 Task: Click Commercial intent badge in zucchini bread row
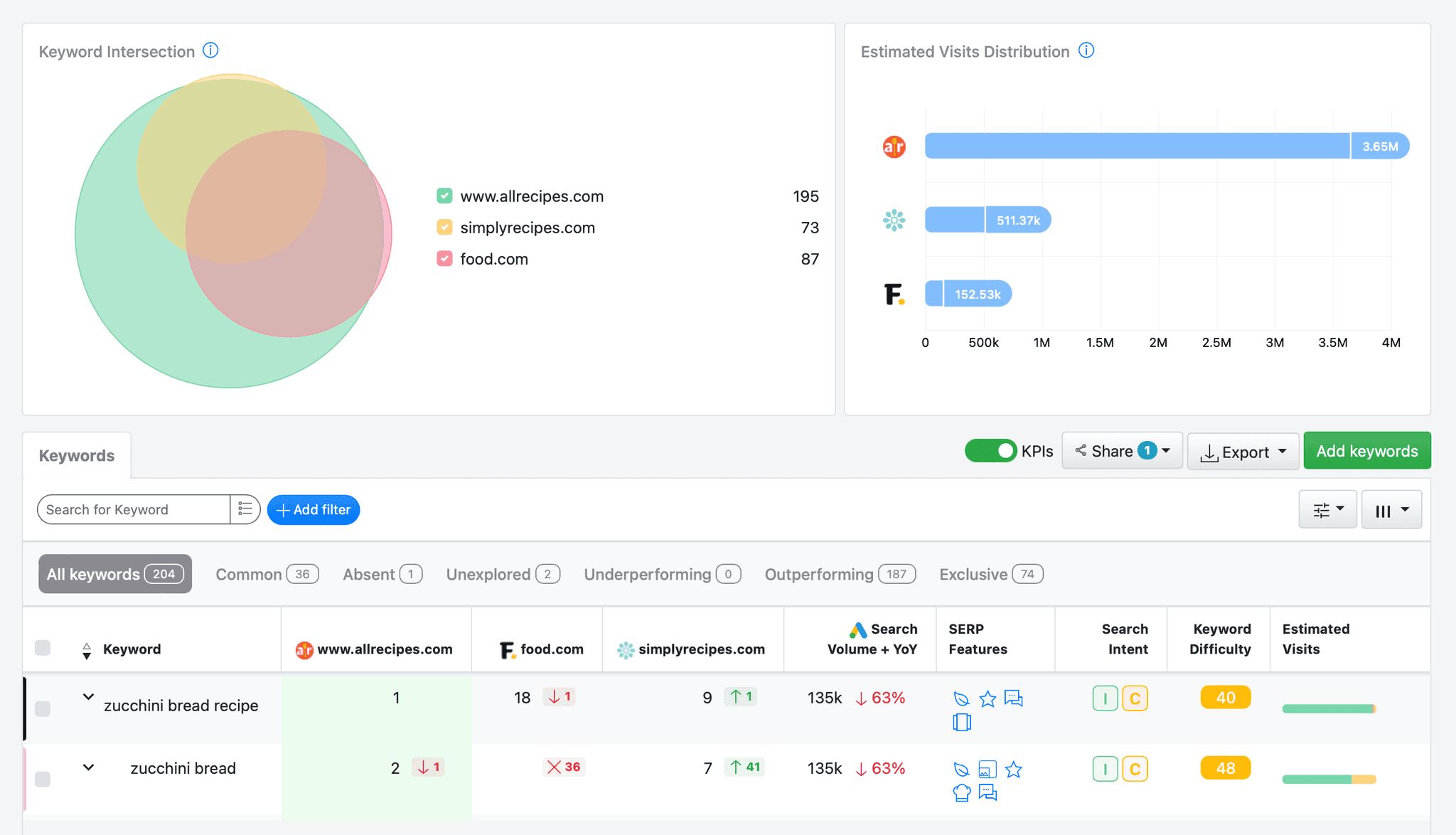1135,769
